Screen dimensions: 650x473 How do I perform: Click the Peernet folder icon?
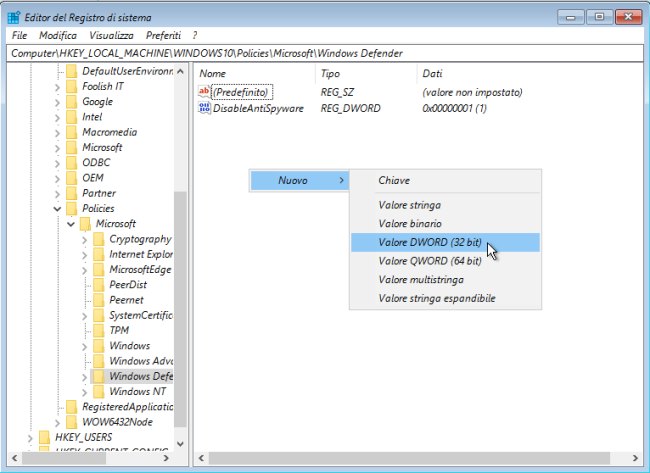(x=99, y=300)
